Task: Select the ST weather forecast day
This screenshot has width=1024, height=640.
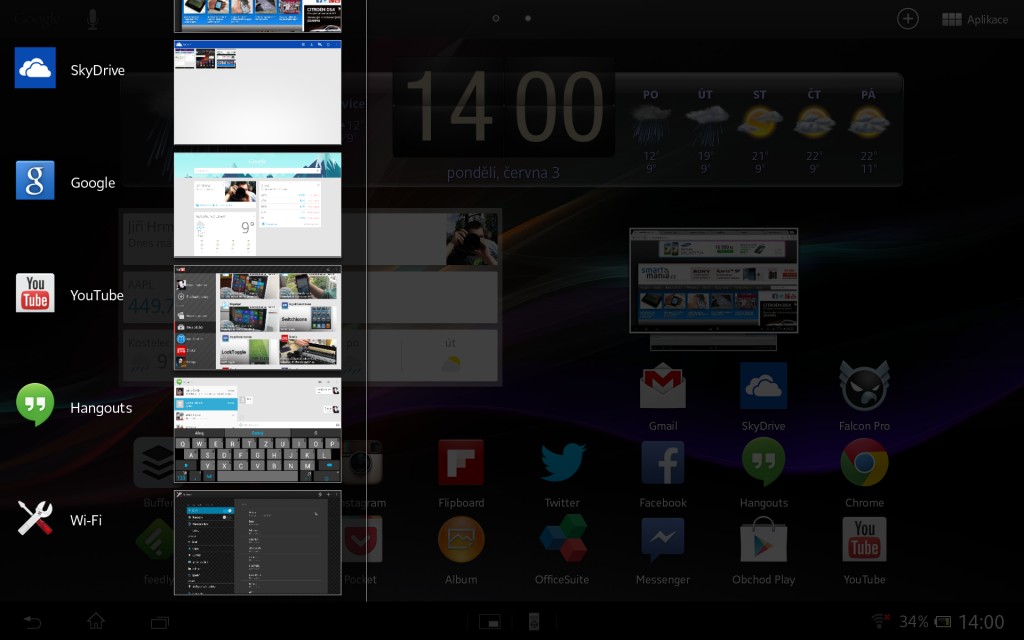Action: pyautogui.click(x=760, y=131)
